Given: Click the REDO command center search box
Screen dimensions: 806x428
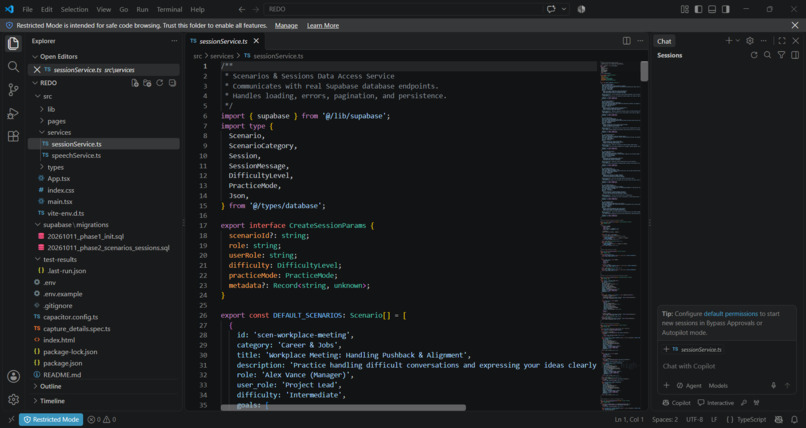Looking at the screenshot, I should (x=404, y=9).
